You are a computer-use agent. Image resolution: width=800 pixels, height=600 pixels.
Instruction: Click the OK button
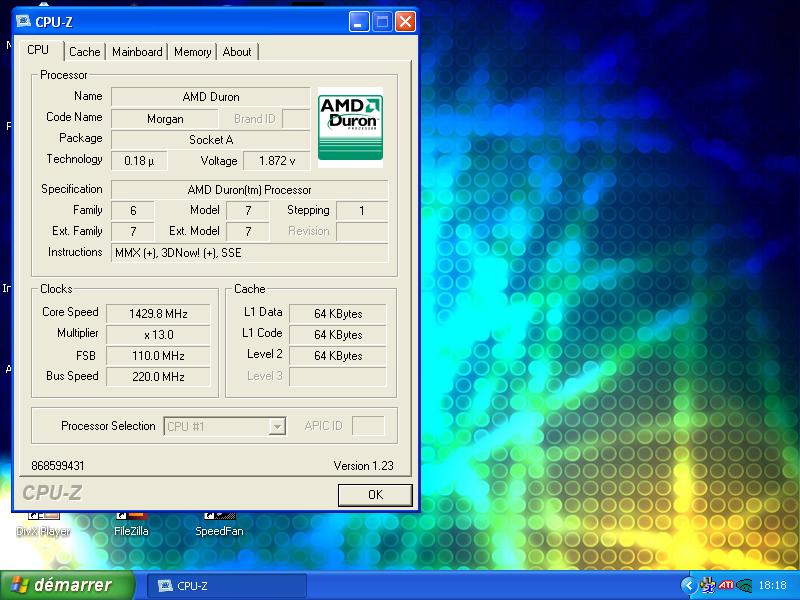click(375, 495)
